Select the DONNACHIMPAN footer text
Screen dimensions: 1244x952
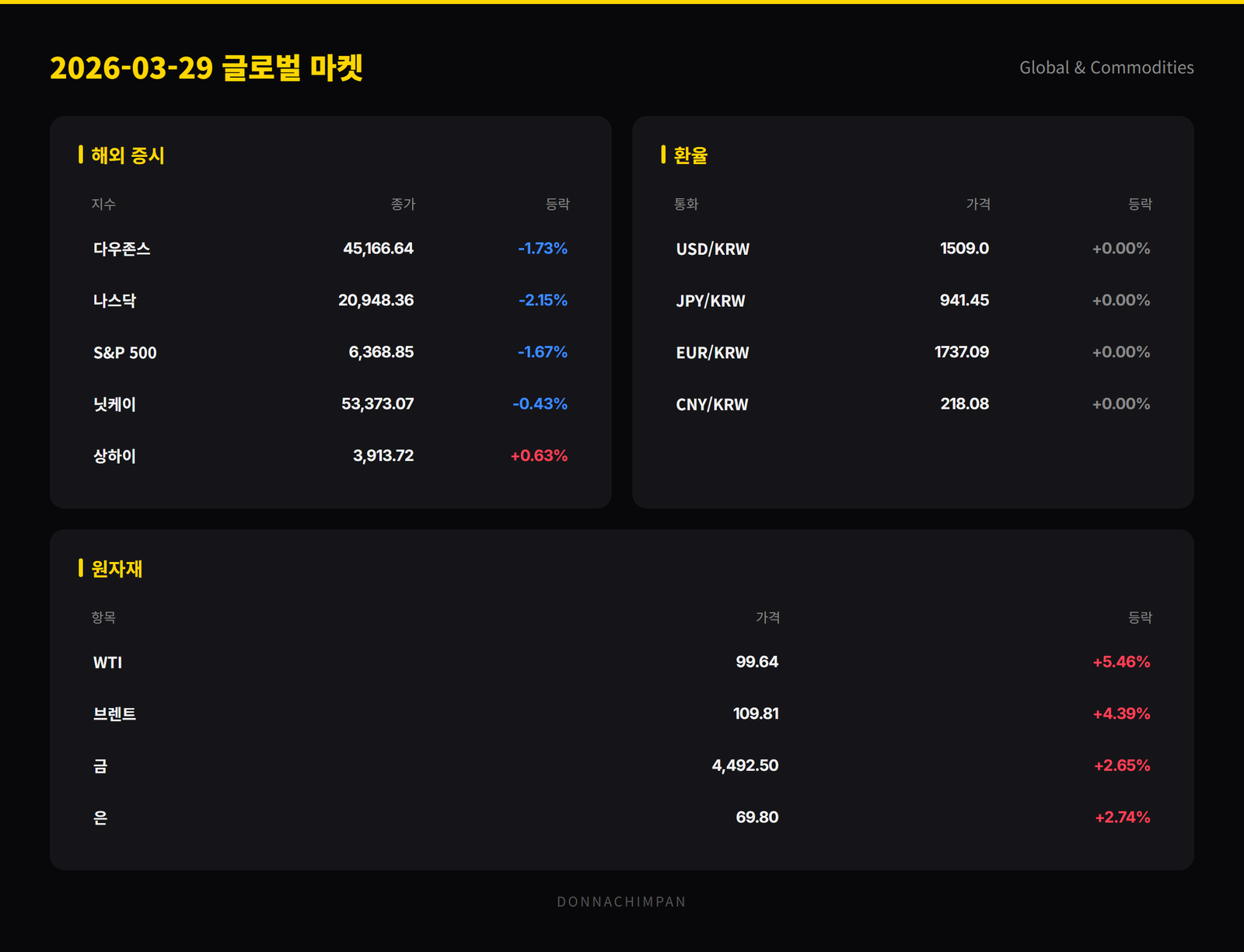click(x=622, y=902)
